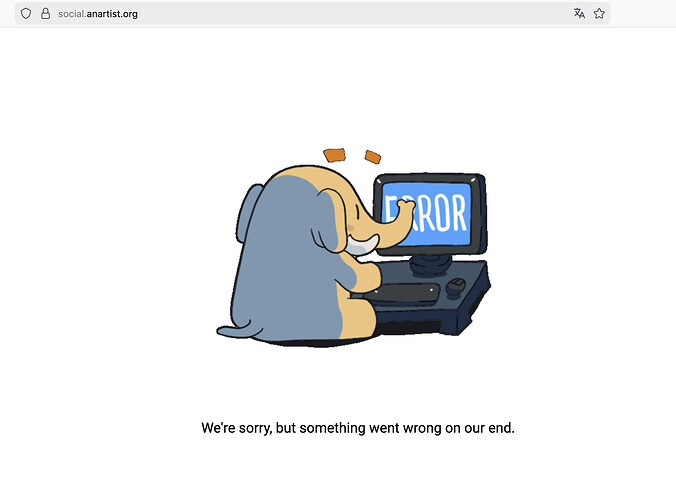Click the monitor stand base
This screenshot has width=676, height=500.
coord(430,264)
